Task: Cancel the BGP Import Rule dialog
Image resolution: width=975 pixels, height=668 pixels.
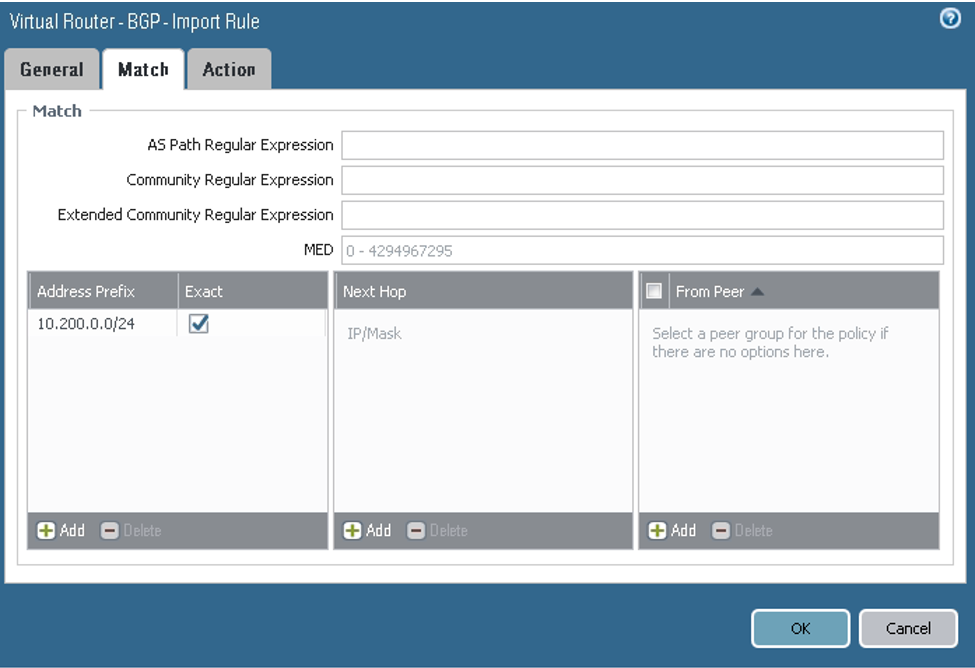Action: [x=907, y=628]
